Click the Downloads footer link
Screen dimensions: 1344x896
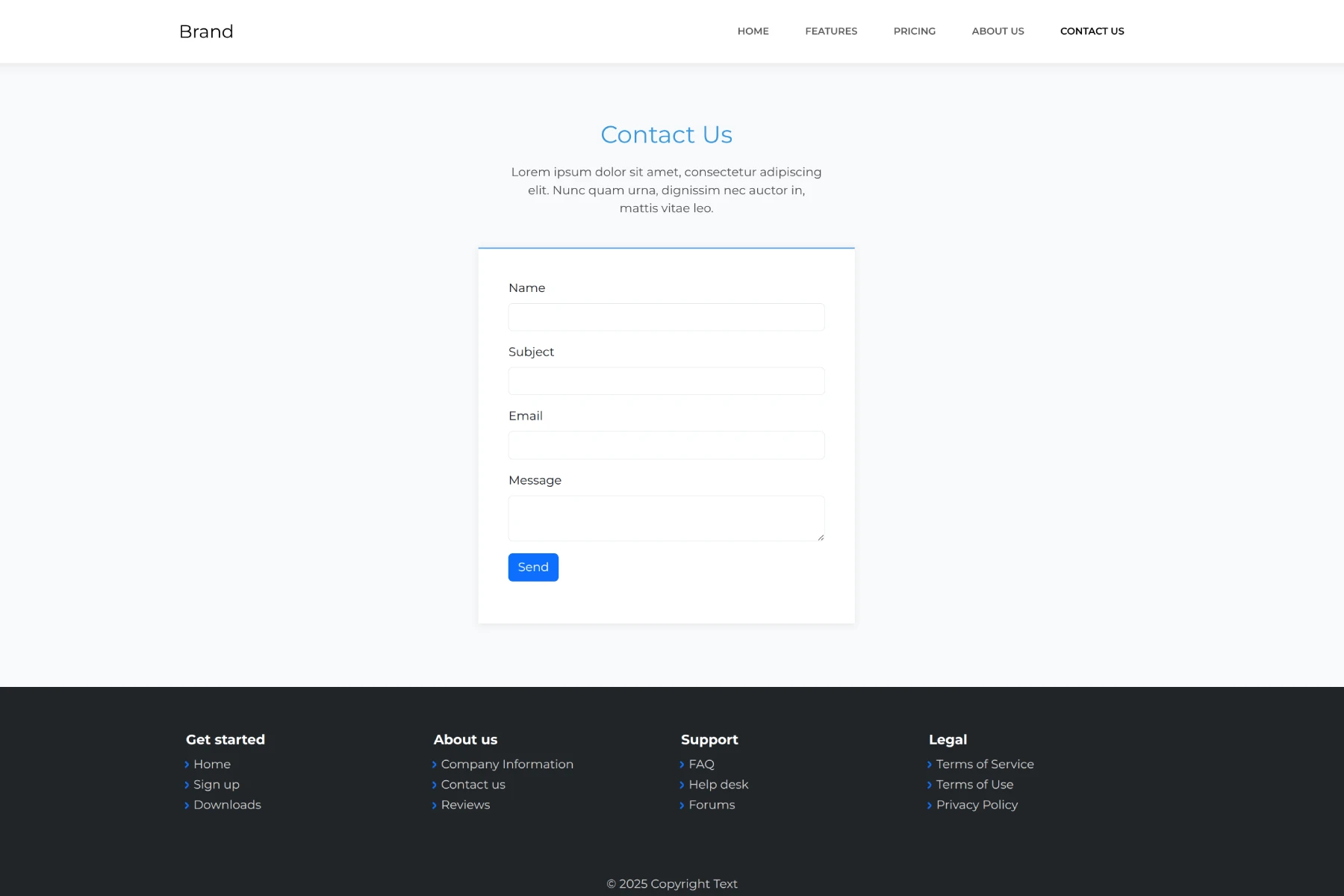click(226, 805)
